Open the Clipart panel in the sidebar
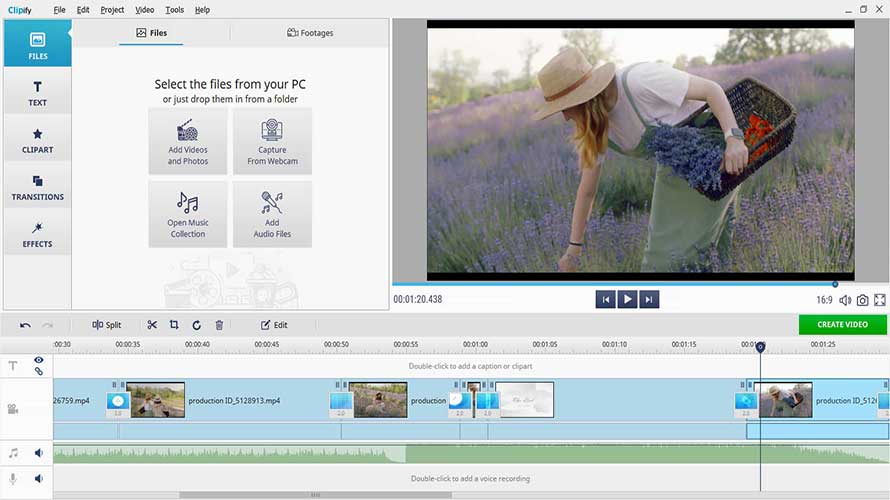 (x=37, y=140)
